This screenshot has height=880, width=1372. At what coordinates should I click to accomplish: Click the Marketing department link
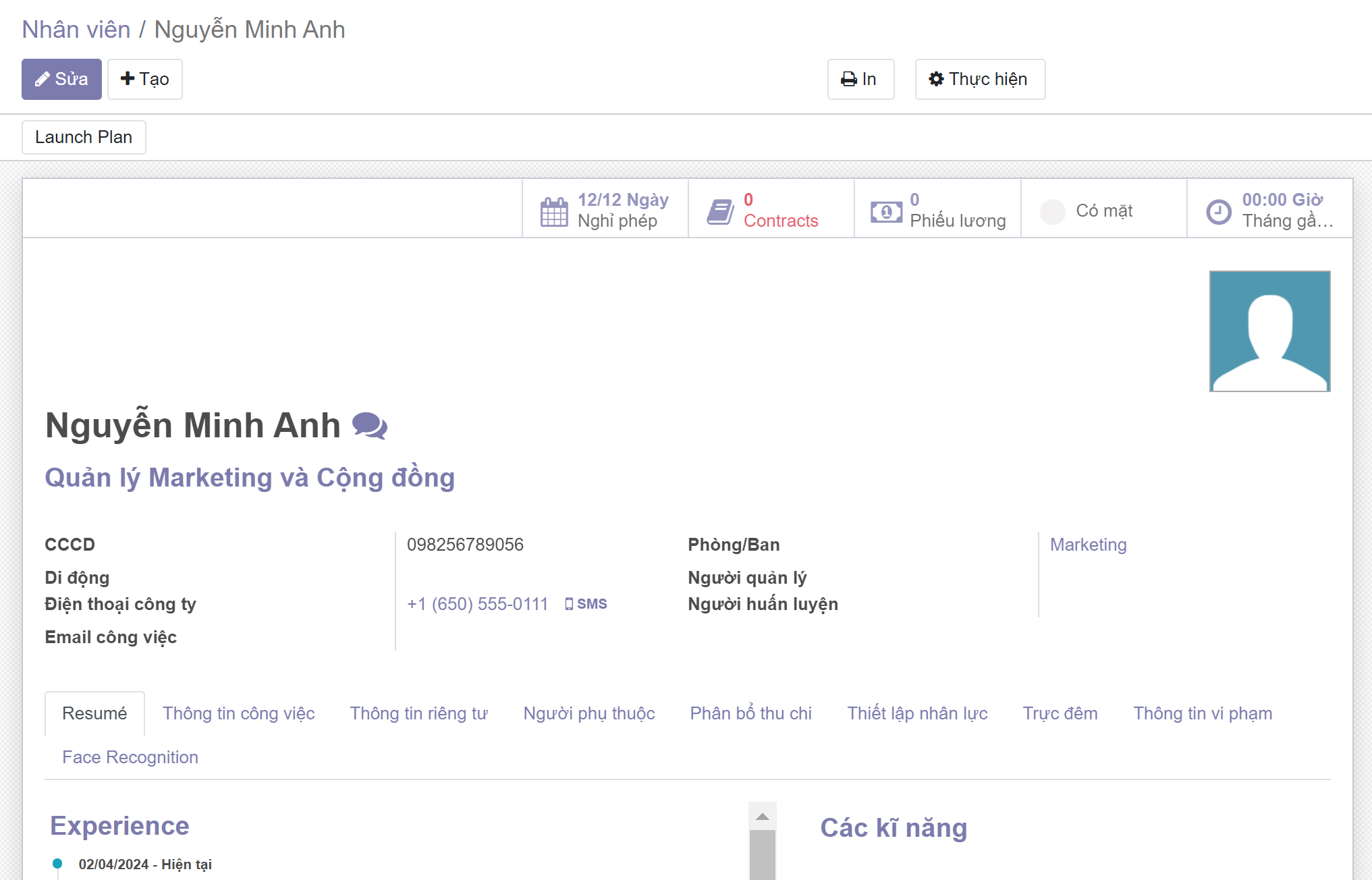click(x=1088, y=545)
